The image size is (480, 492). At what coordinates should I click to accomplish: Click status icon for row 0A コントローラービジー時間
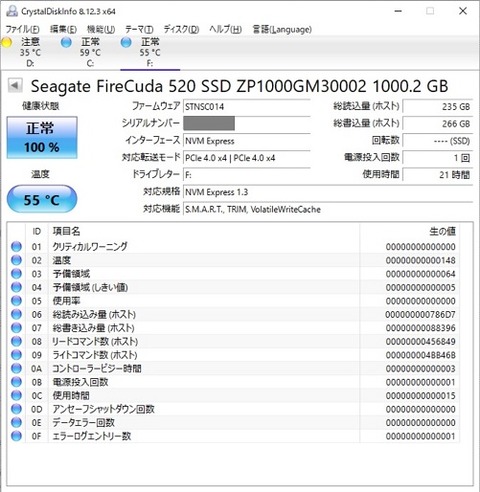(16, 368)
